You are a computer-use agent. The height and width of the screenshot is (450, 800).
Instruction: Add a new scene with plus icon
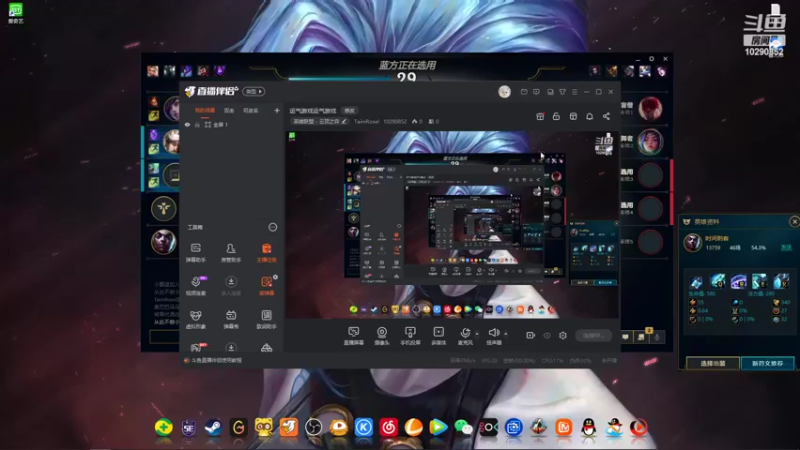coord(277,110)
